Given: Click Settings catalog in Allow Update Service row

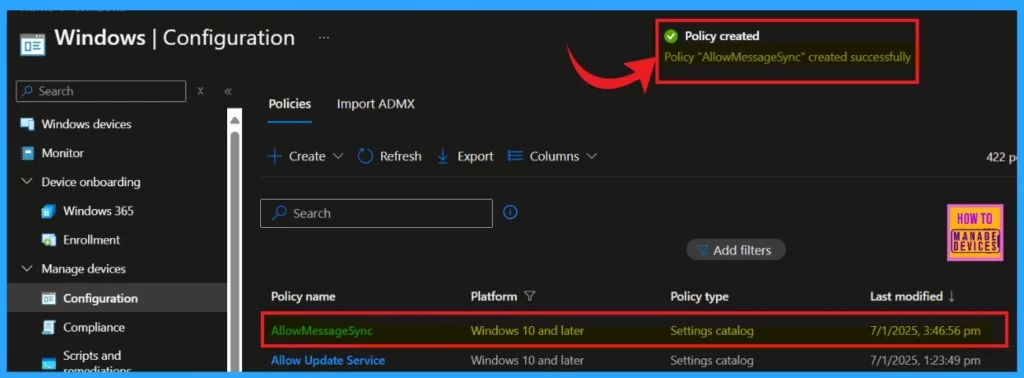Looking at the screenshot, I should (712, 360).
